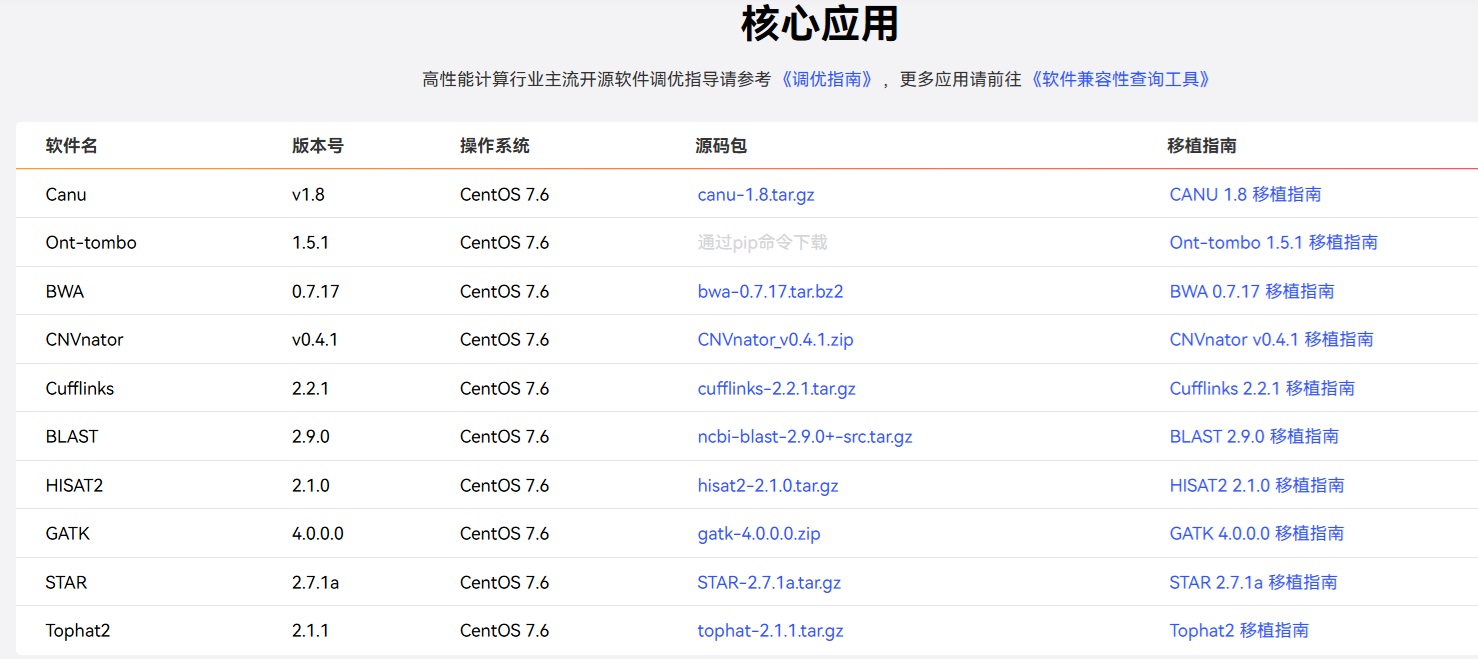Click the 2.2.1 version cell
The height and width of the screenshot is (659, 1478).
click(311, 388)
